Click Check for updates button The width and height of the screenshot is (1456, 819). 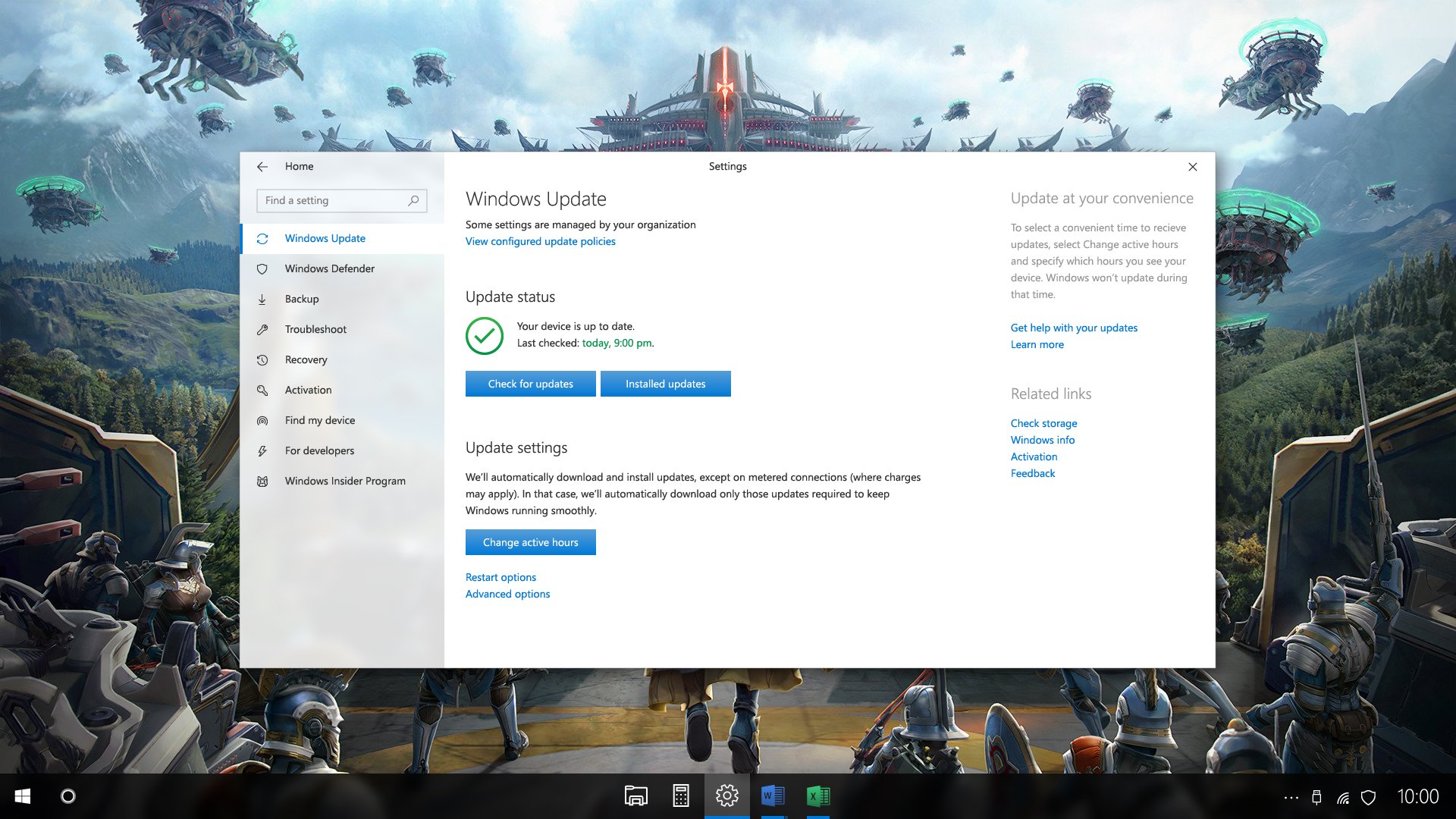click(530, 384)
